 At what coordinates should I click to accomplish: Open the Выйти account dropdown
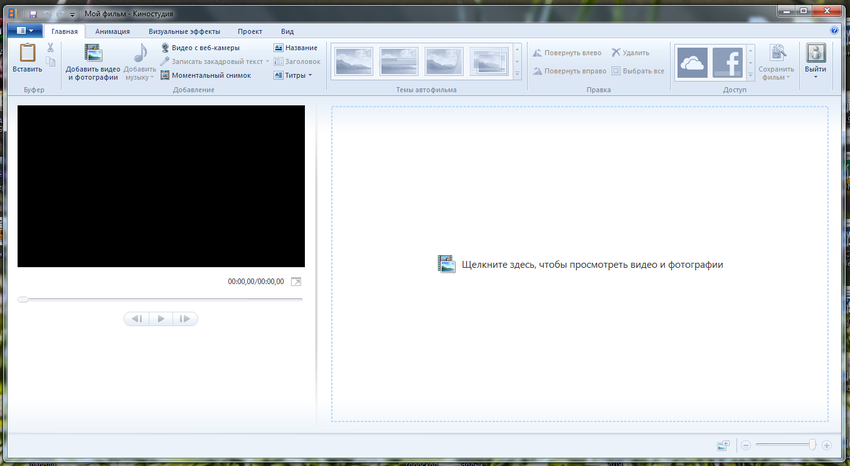pyautogui.click(x=816, y=76)
